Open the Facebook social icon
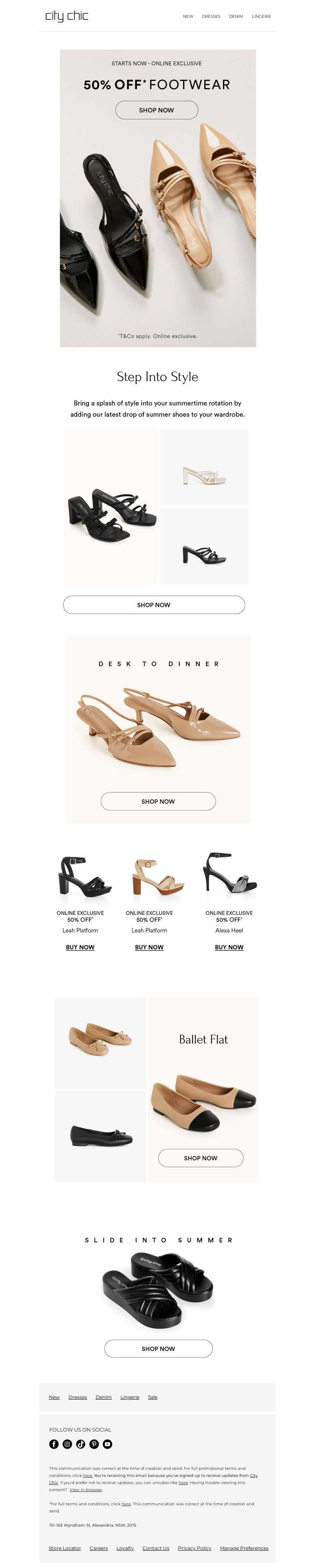The image size is (315, 1568). pyautogui.click(x=54, y=1444)
